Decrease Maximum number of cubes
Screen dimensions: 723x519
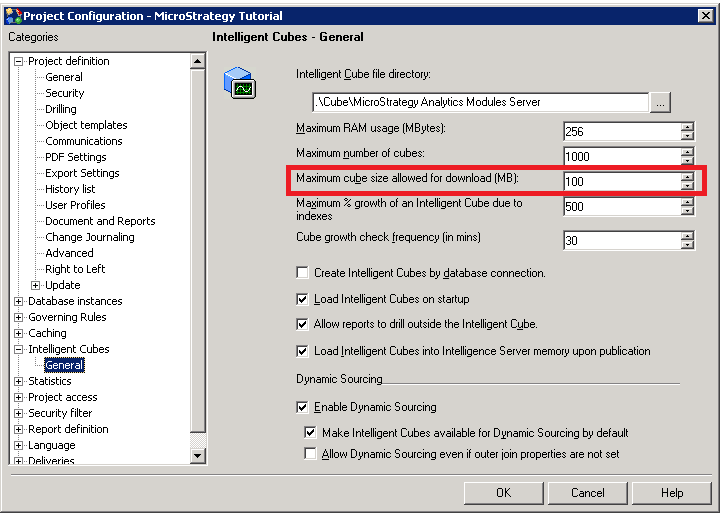click(x=687, y=161)
